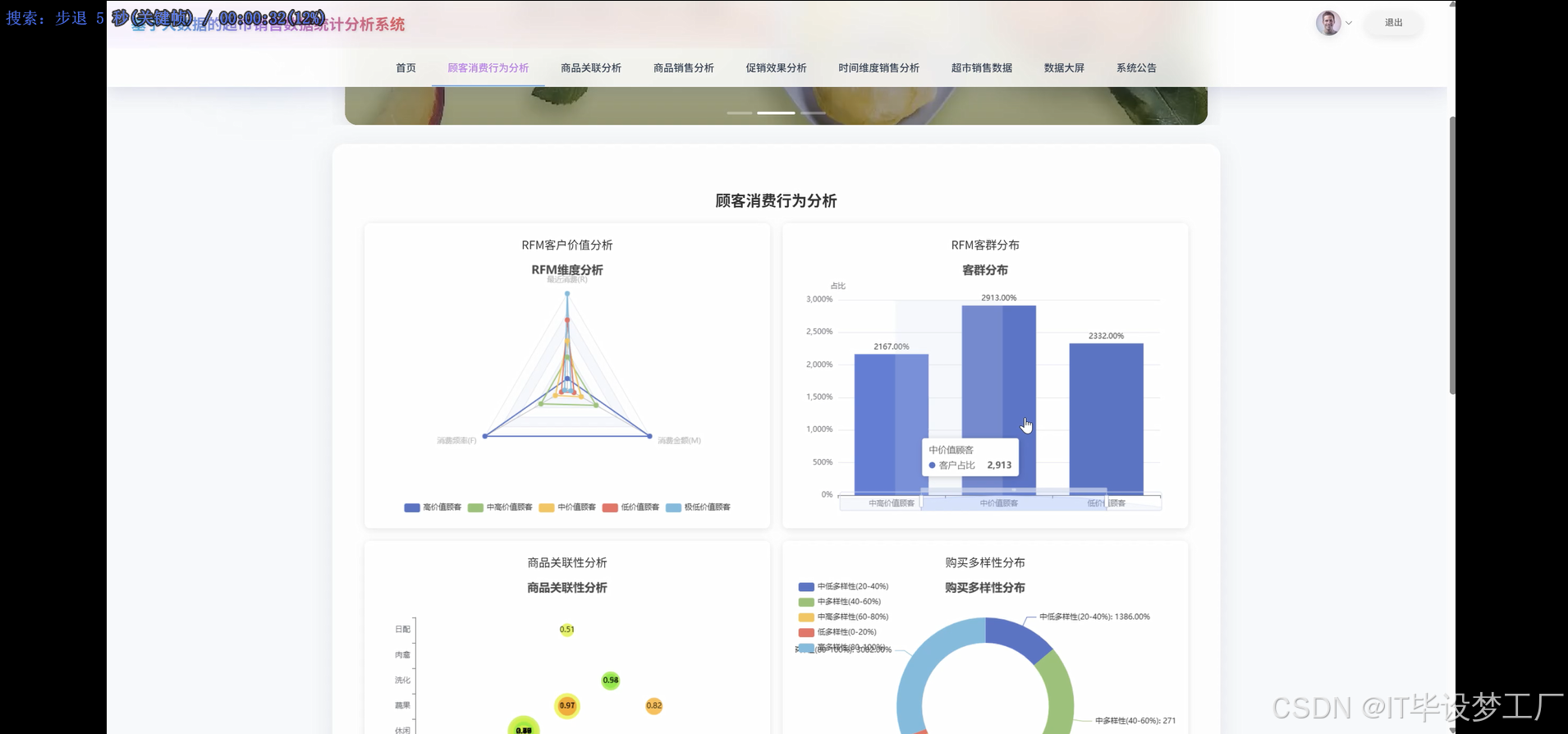Go to the 首页 tab

coord(406,68)
